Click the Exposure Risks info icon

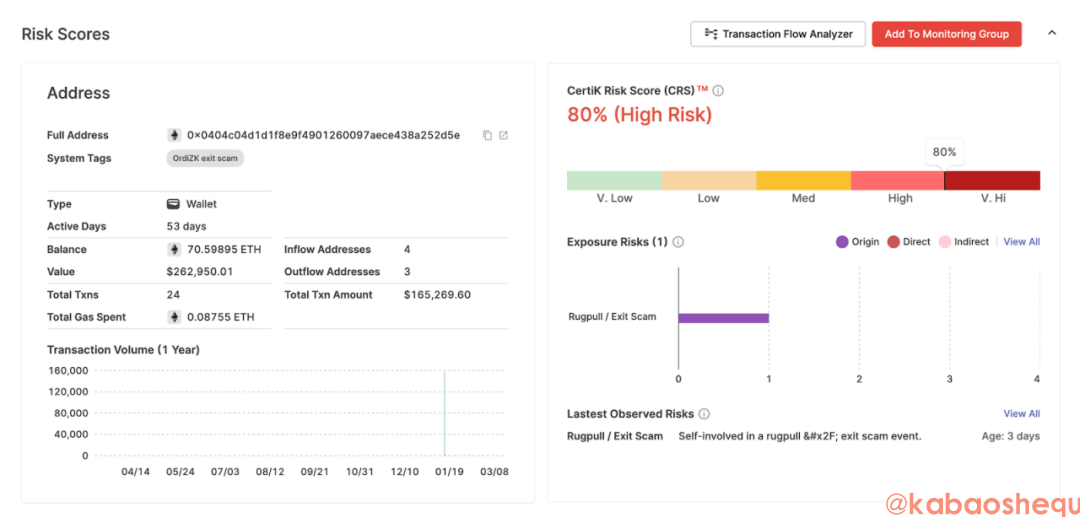[678, 242]
